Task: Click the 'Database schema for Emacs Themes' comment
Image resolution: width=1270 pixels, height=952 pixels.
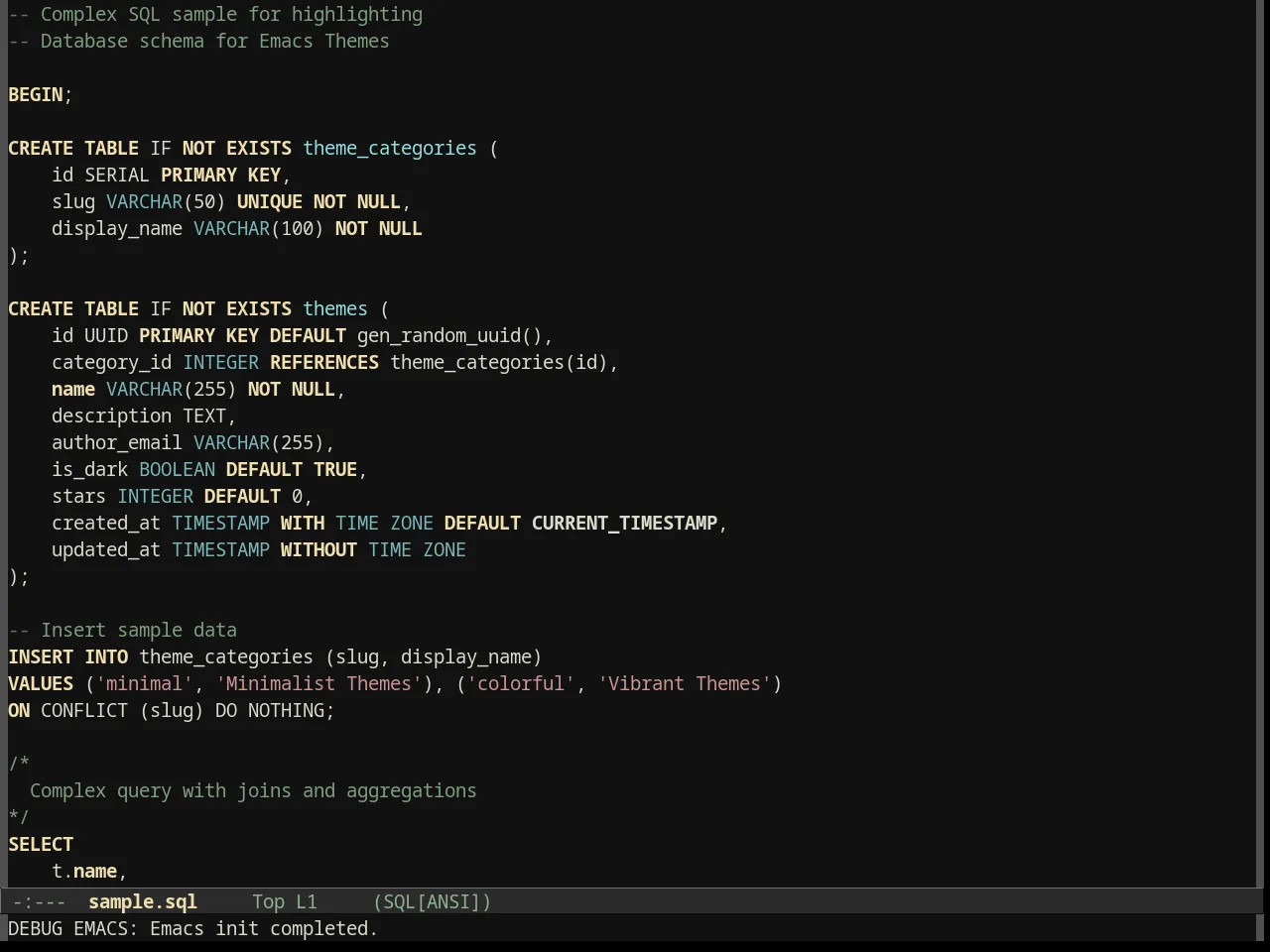Action: click(198, 41)
